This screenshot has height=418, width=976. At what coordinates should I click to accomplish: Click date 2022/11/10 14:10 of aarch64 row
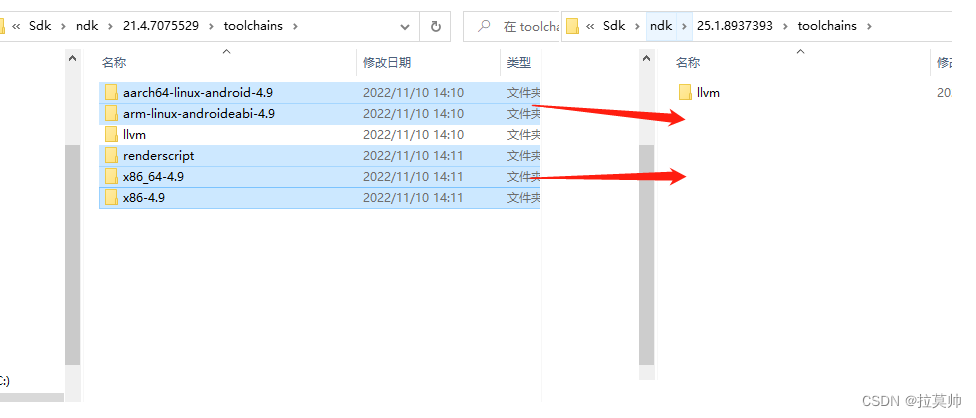pyautogui.click(x=413, y=93)
